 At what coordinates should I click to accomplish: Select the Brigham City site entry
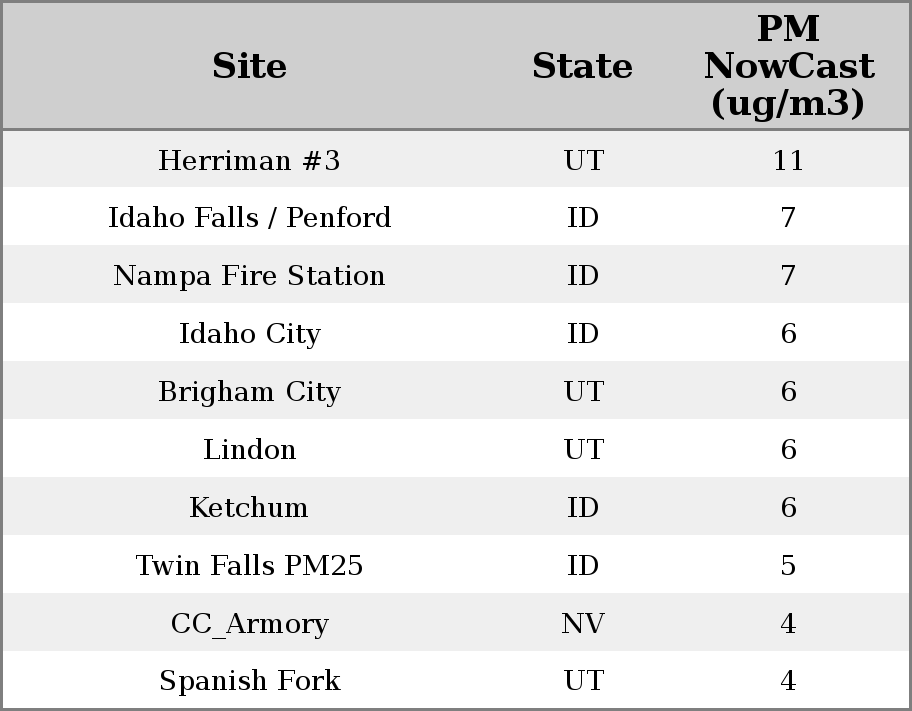249,392
